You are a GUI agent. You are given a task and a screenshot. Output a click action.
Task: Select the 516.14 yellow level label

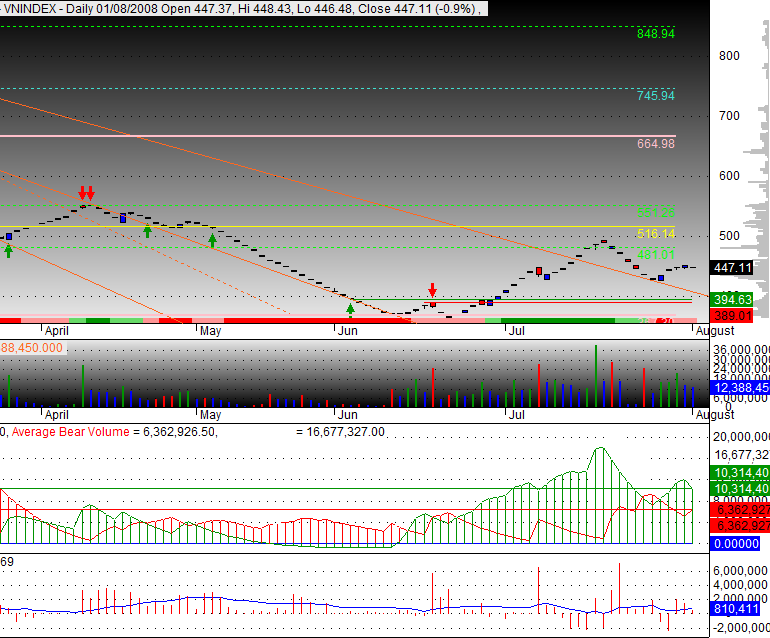tap(656, 233)
